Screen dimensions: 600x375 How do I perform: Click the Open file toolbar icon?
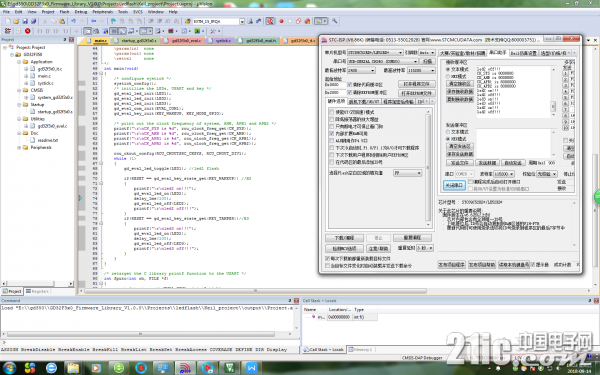(x=16, y=21)
